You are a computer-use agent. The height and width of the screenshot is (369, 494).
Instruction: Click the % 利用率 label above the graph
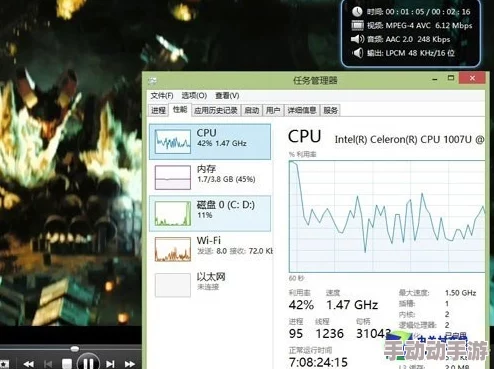[303, 154]
